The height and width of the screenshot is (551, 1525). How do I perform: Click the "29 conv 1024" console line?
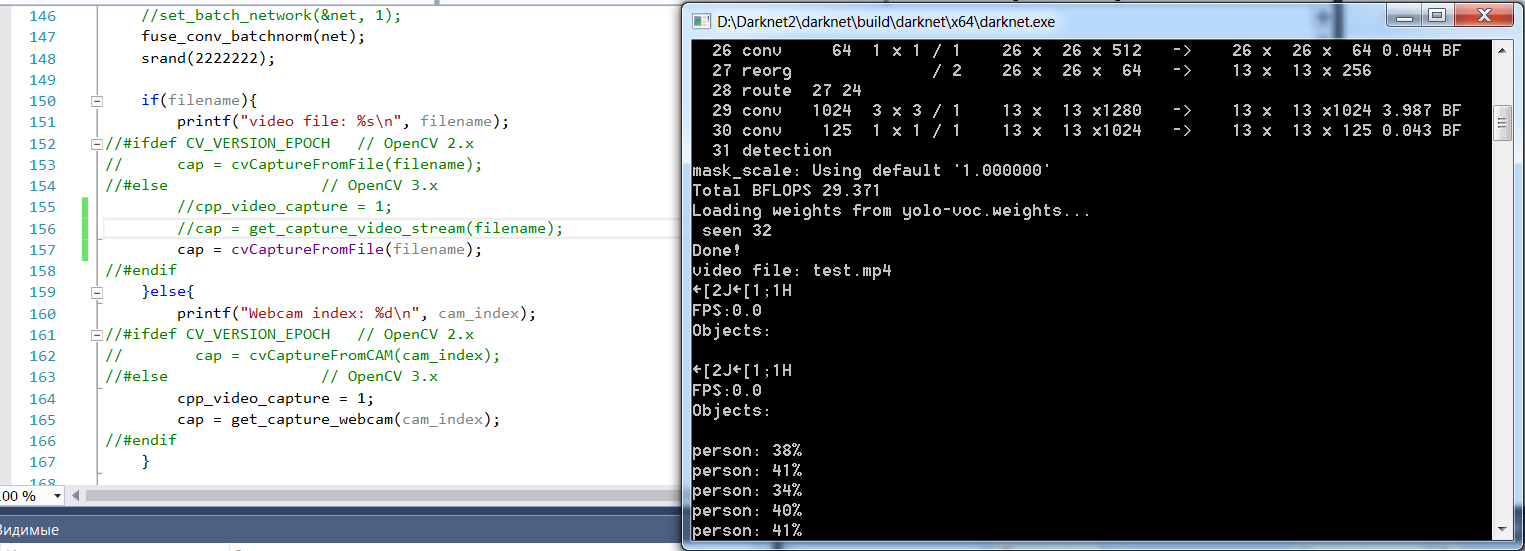tap(1086, 110)
